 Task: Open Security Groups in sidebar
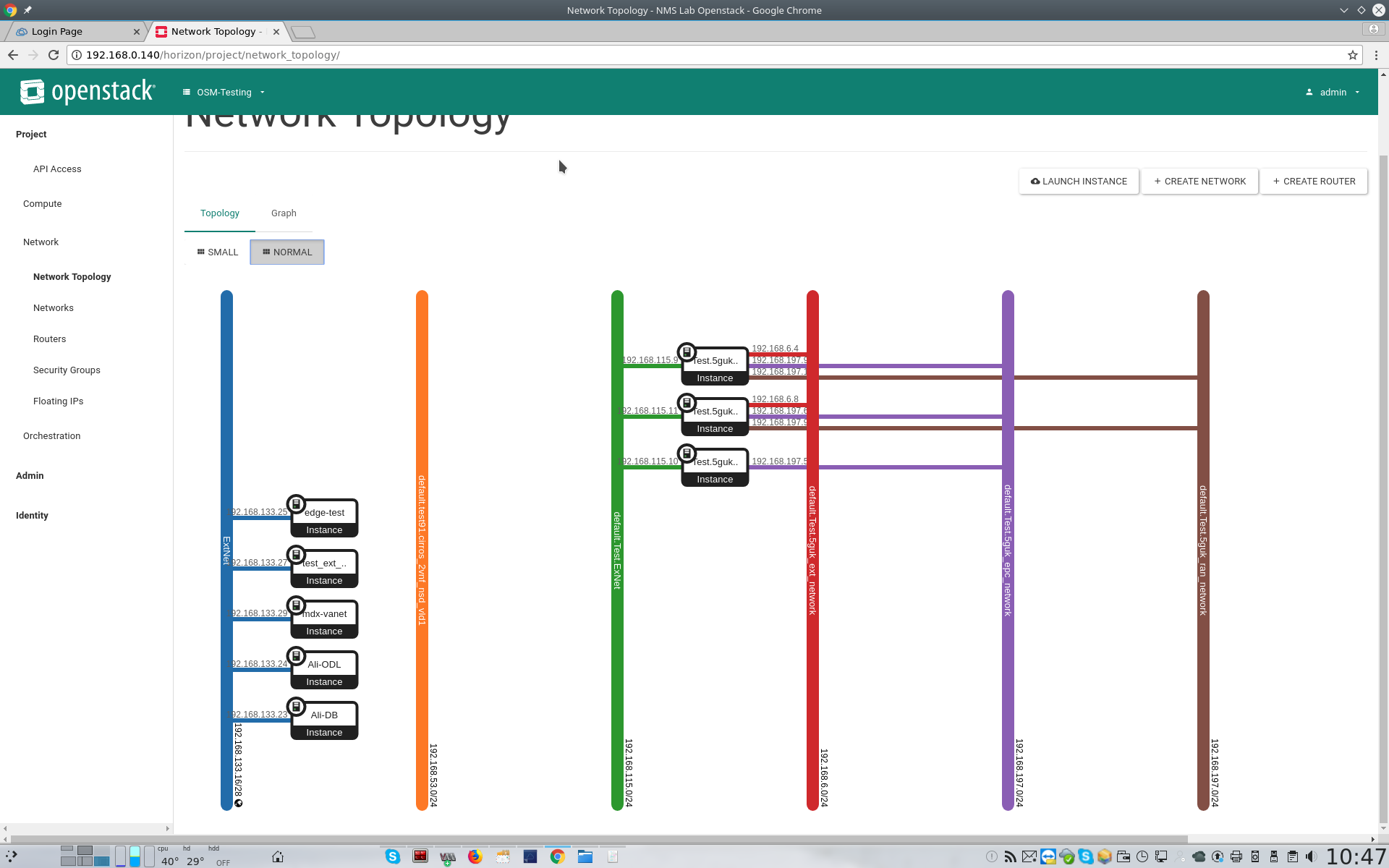click(67, 370)
